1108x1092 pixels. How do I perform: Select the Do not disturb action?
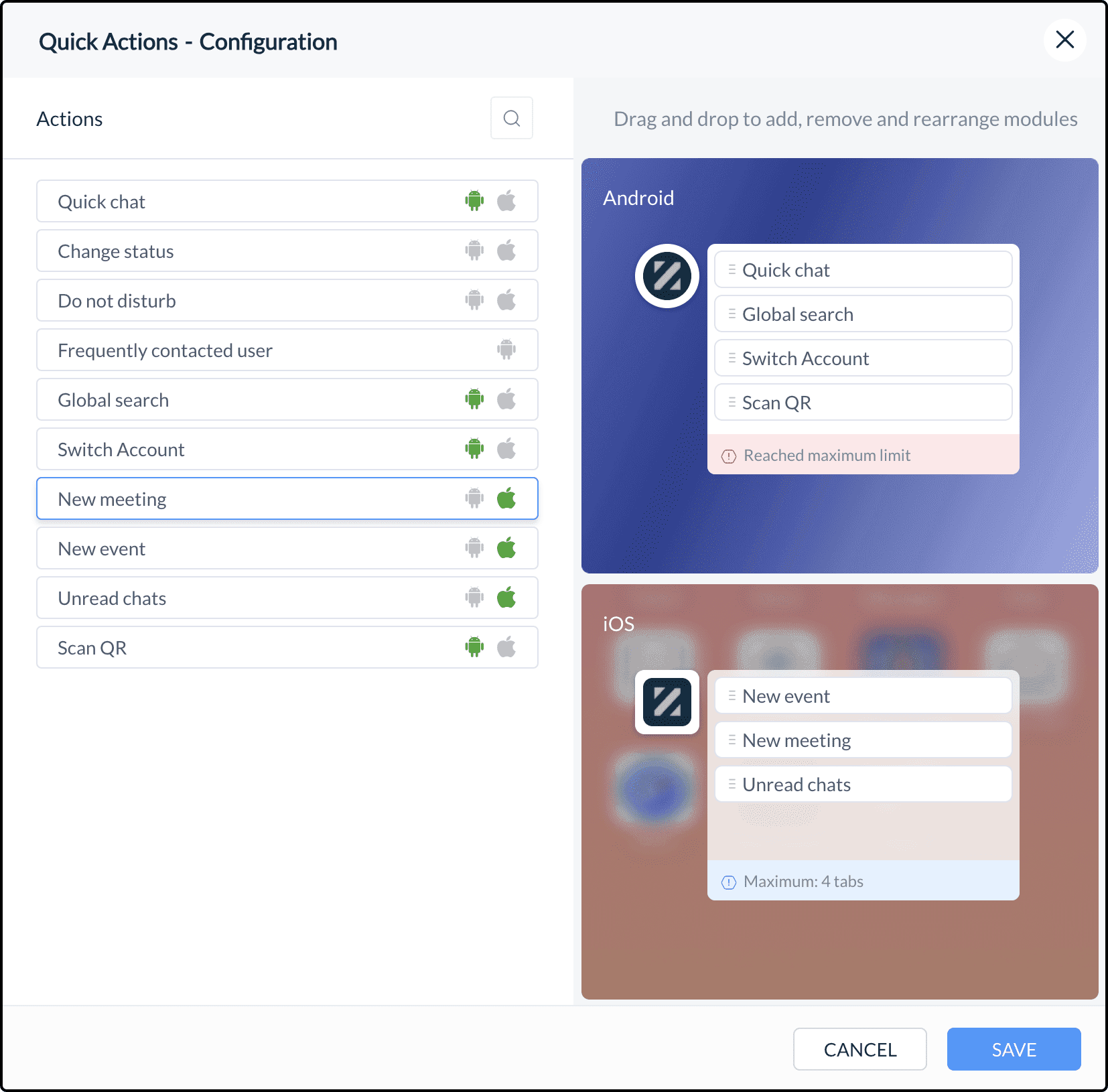287,300
